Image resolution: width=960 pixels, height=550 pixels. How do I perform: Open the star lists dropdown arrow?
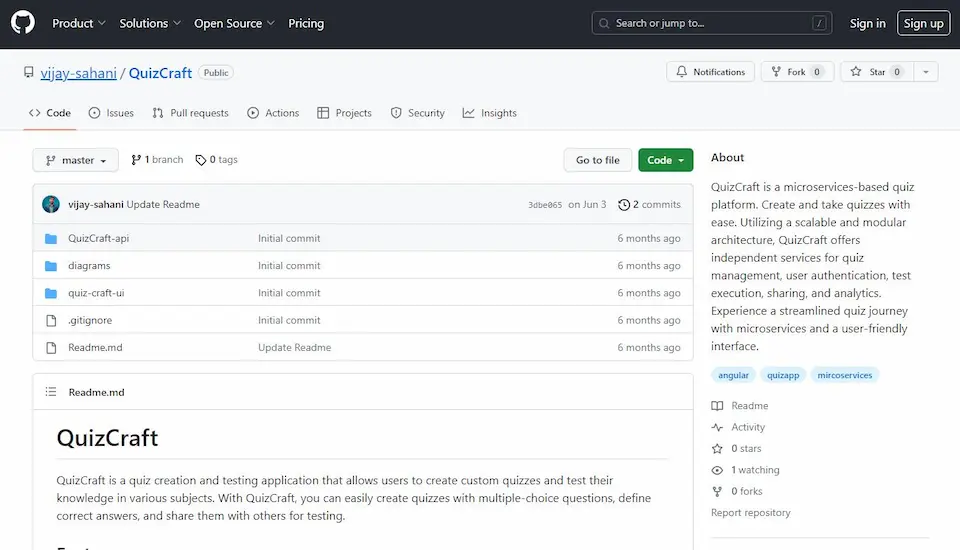tap(926, 72)
